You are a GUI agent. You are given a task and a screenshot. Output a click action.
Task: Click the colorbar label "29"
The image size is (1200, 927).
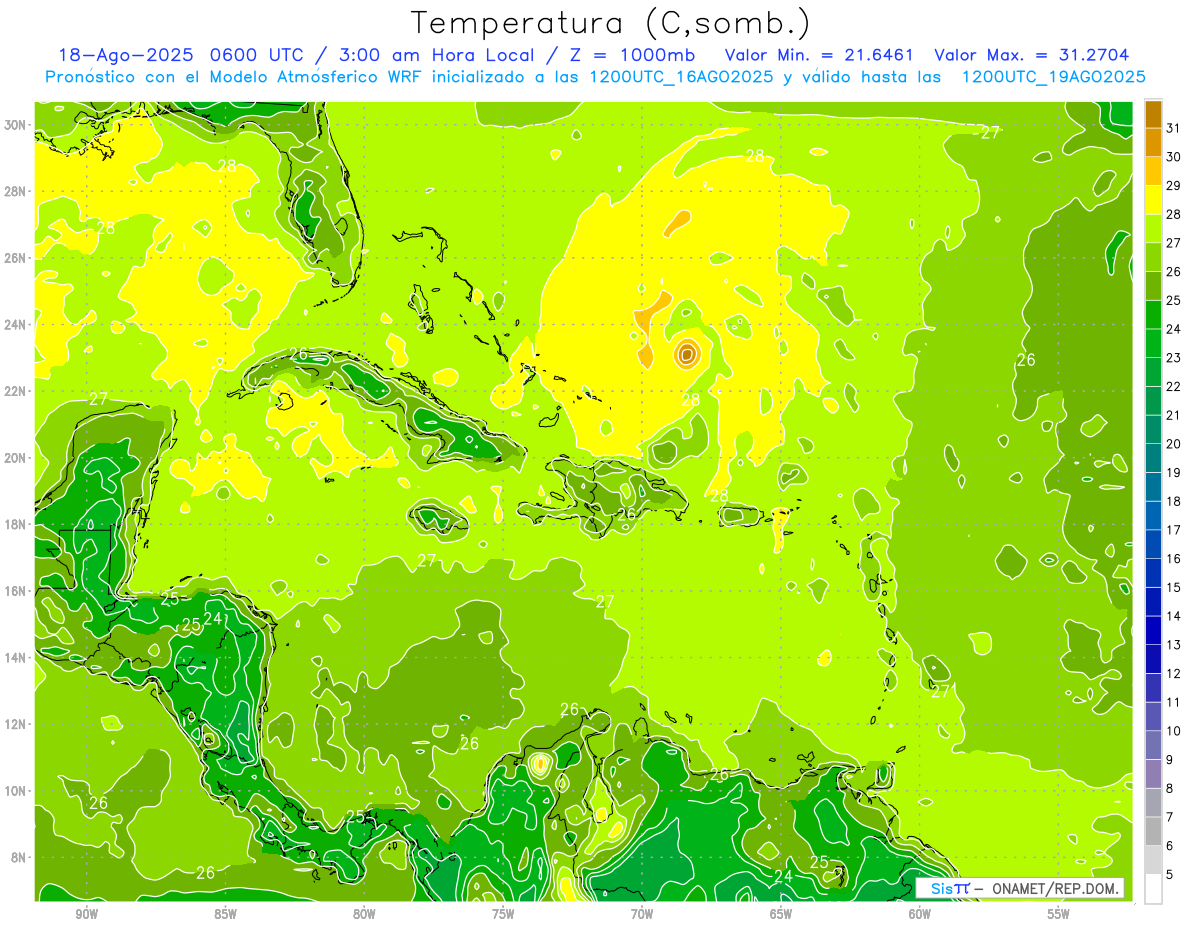(1174, 185)
